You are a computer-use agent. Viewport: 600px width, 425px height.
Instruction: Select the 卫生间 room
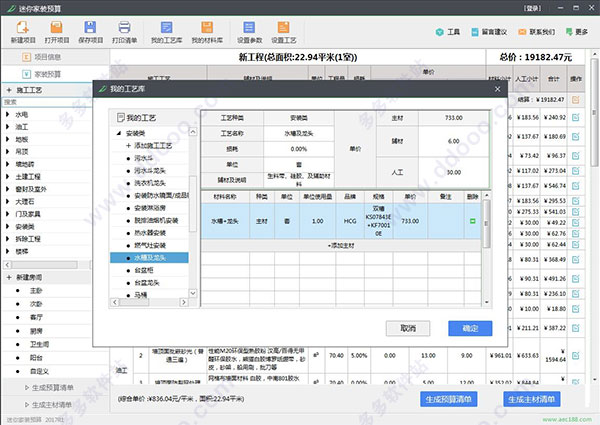pos(39,344)
